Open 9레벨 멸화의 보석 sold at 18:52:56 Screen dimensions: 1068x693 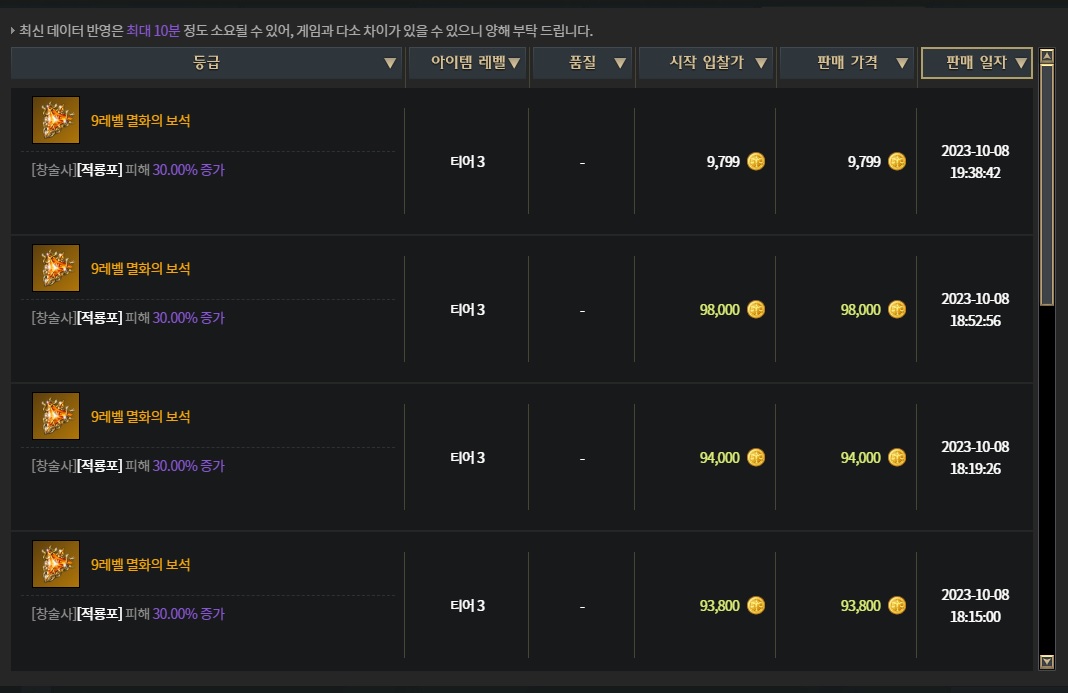[140, 269]
